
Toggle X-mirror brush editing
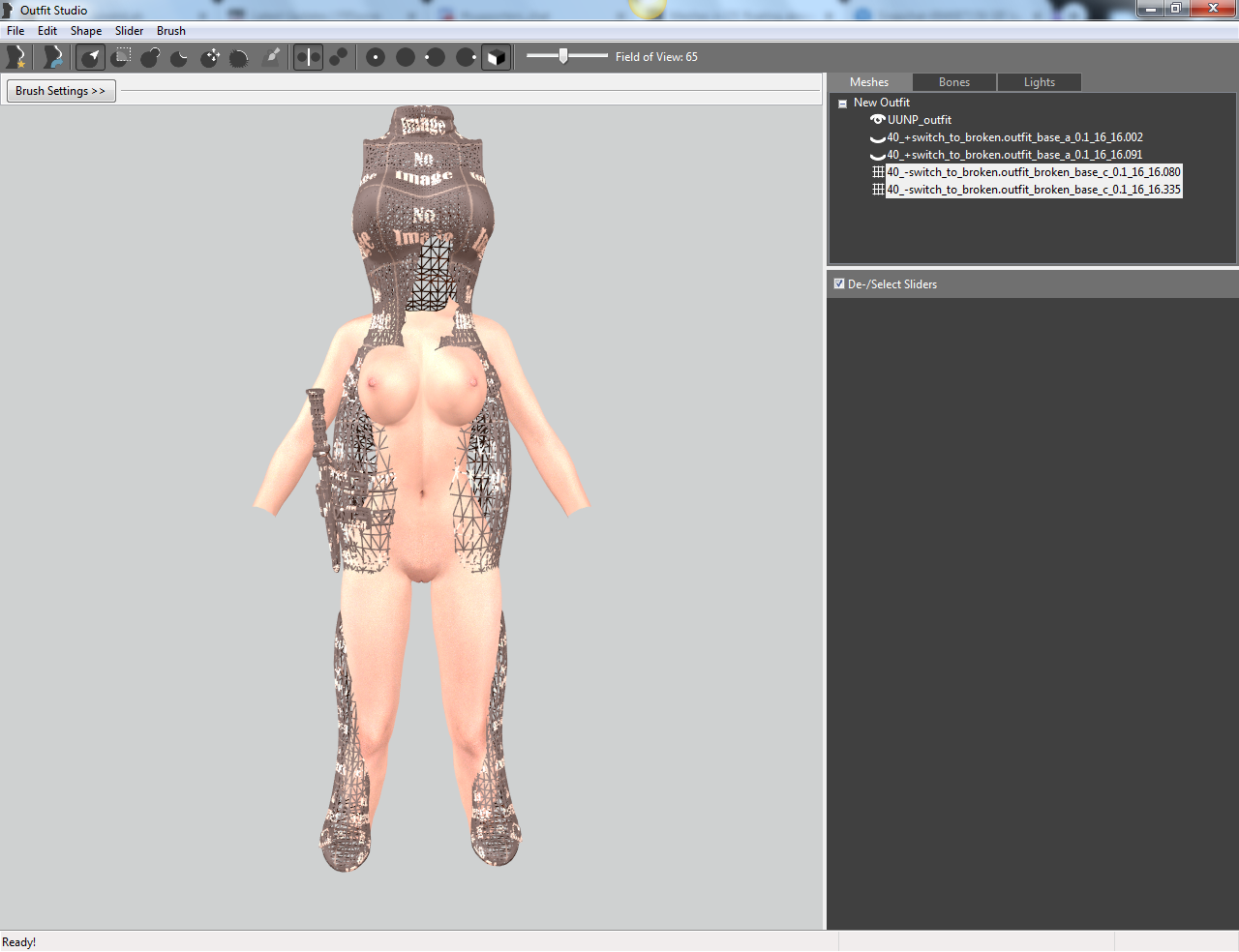pyautogui.click(x=308, y=57)
